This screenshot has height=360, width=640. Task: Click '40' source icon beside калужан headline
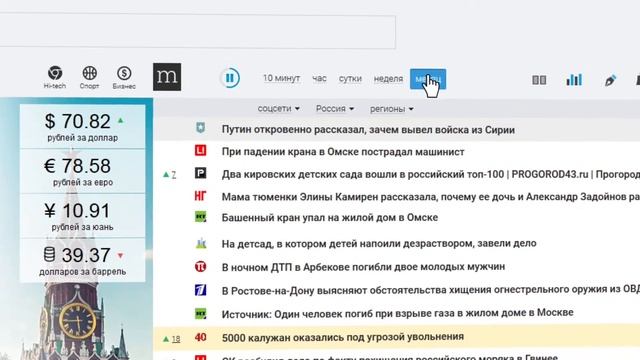click(200, 337)
